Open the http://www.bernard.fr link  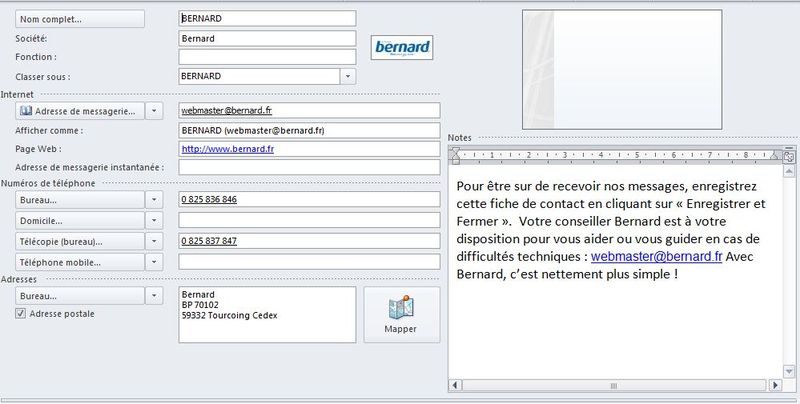pos(228,149)
